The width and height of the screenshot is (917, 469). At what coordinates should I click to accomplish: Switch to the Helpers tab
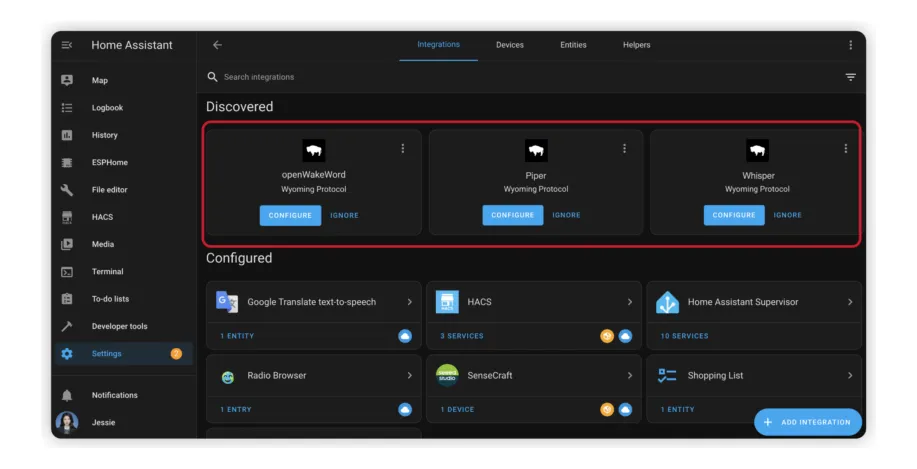pyautogui.click(x=636, y=45)
